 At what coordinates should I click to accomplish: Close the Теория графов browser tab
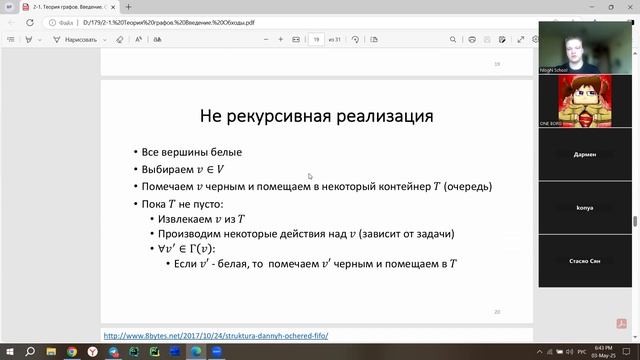[x=113, y=7]
